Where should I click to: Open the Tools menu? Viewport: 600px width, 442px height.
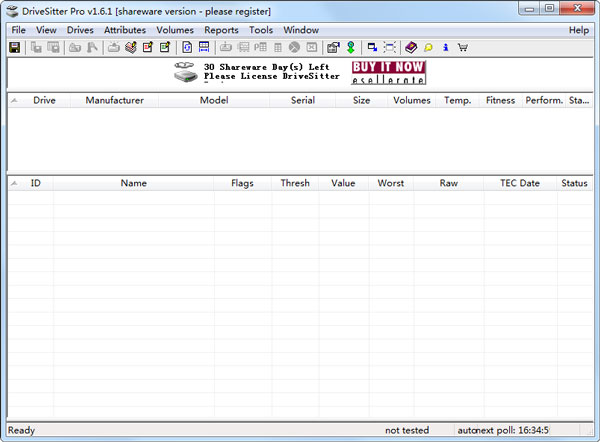(x=261, y=30)
